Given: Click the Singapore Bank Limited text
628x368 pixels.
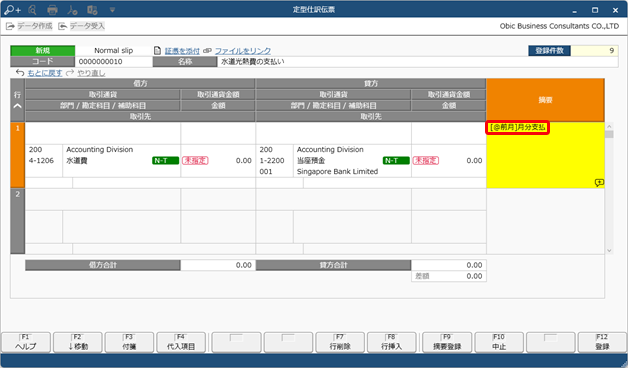Looking at the screenshot, I should click(x=337, y=171).
